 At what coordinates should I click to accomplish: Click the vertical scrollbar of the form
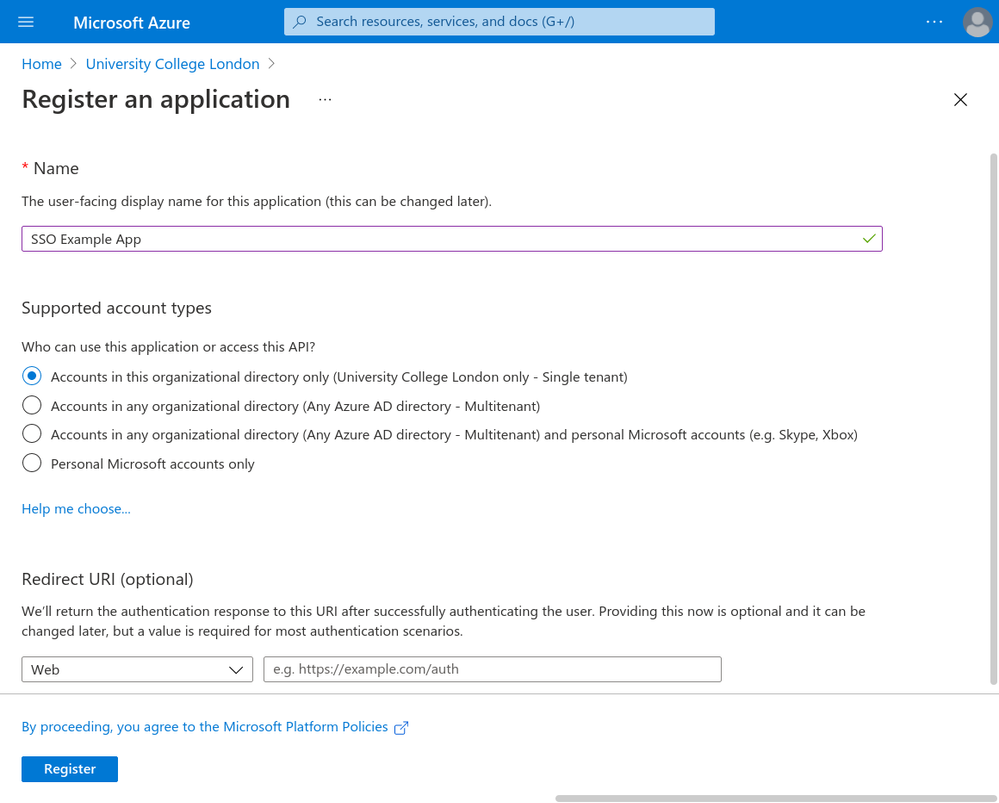click(994, 419)
